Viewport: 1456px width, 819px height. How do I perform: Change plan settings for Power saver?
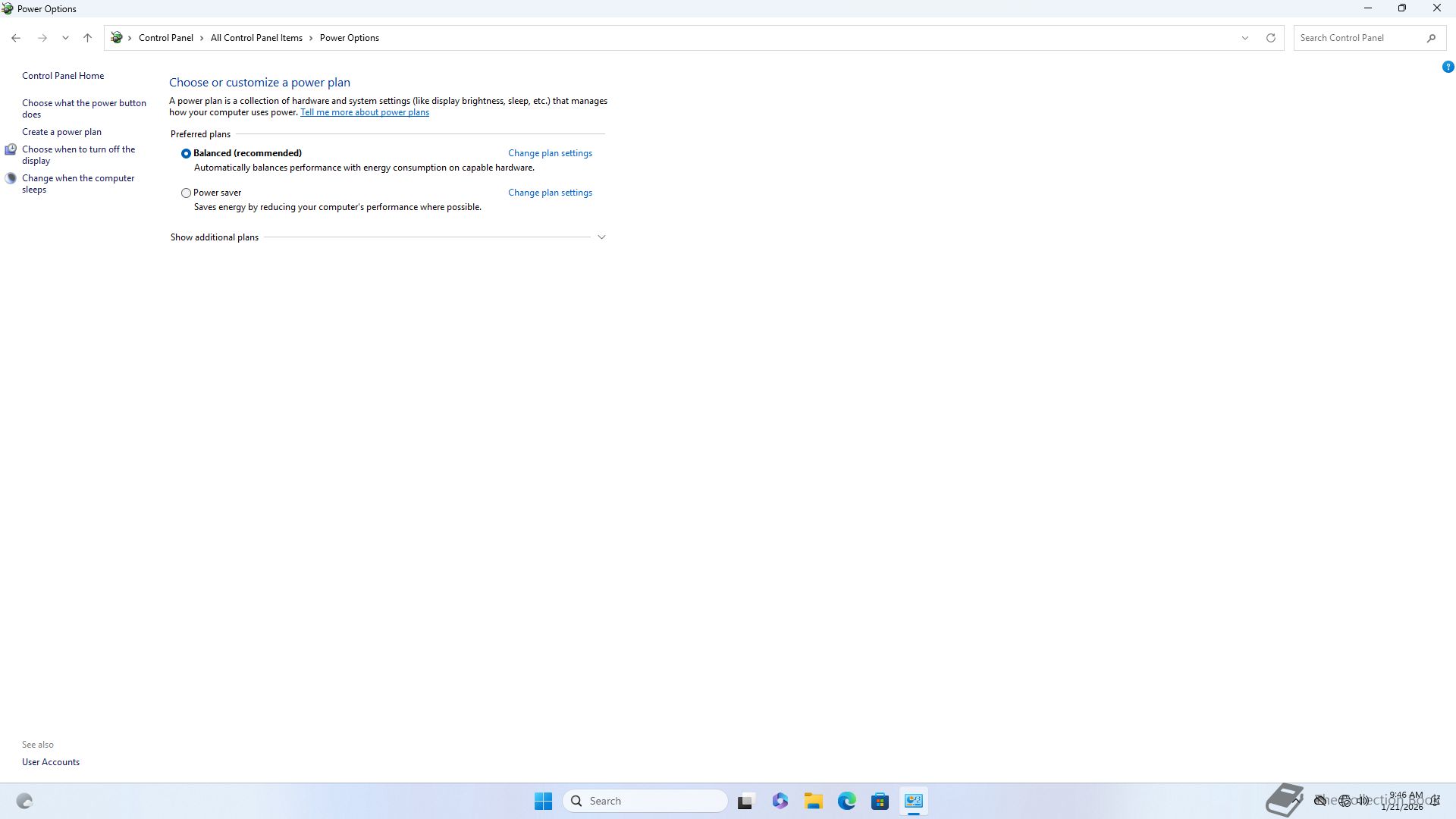(x=550, y=193)
